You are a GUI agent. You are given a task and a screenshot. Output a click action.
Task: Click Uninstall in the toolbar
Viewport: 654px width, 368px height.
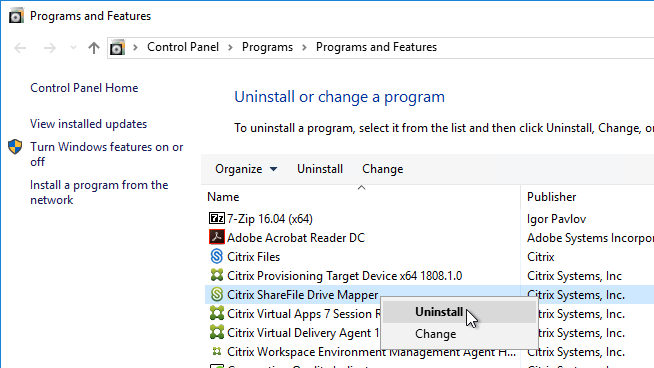click(320, 169)
